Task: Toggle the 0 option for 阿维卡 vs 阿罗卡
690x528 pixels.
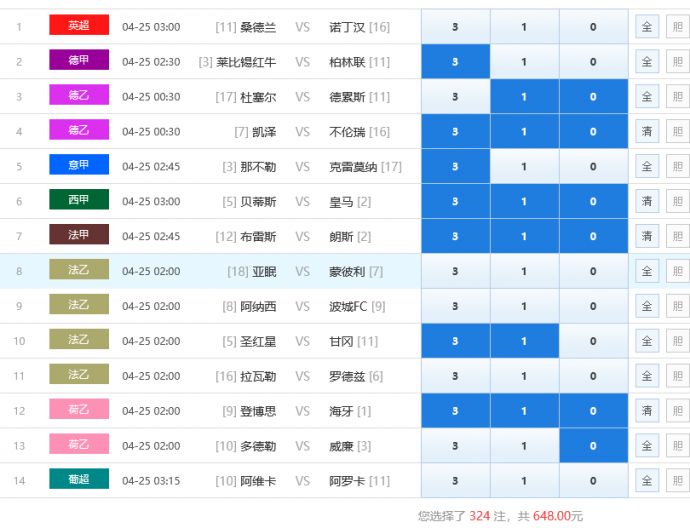Action: point(593,481)
